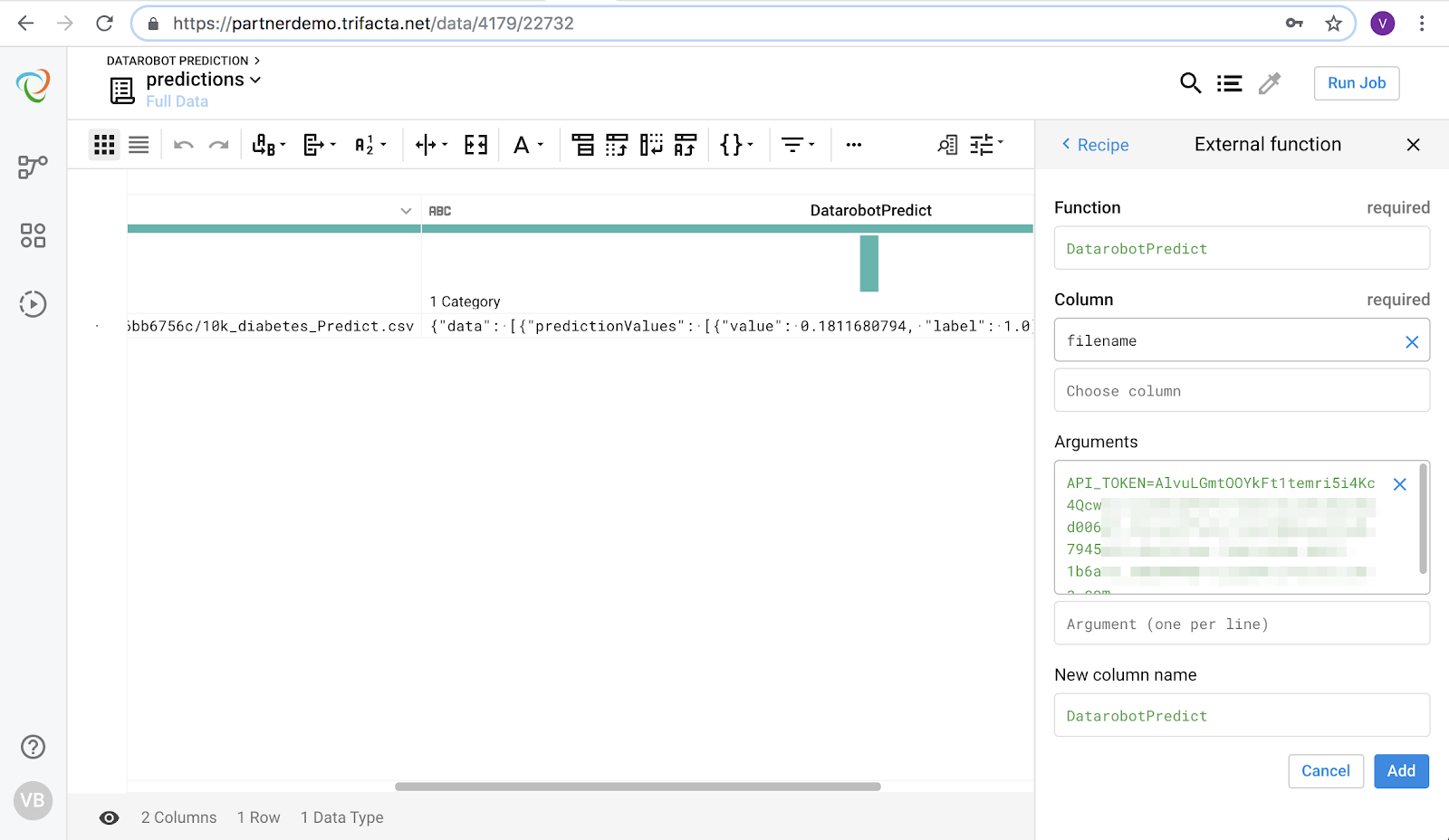Open the Flows icon in left sidebar
The width and height of the screenshot is (1449, 840).
[33, 167]
